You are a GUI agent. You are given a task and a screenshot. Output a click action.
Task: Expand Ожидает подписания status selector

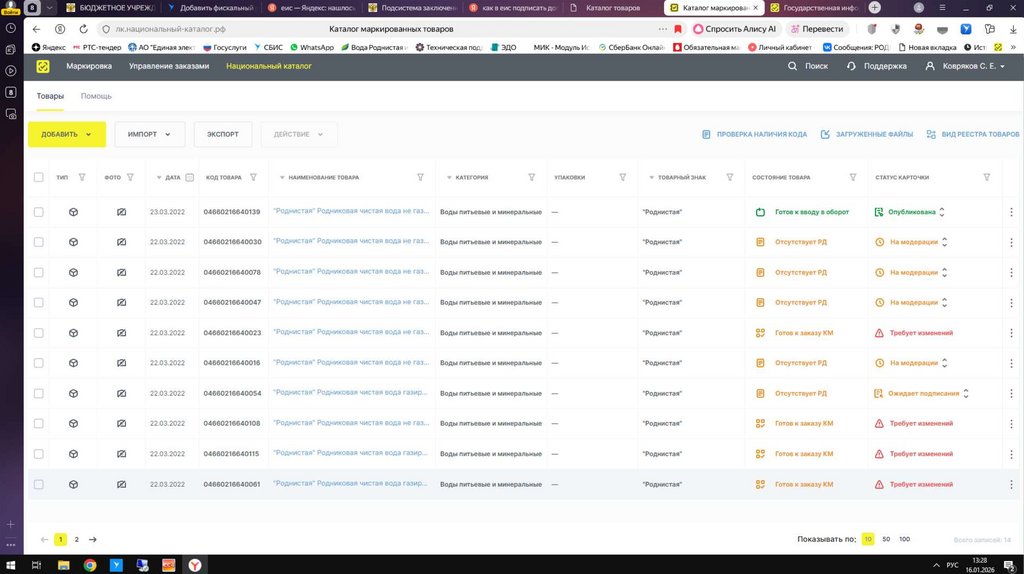point(966,394)
